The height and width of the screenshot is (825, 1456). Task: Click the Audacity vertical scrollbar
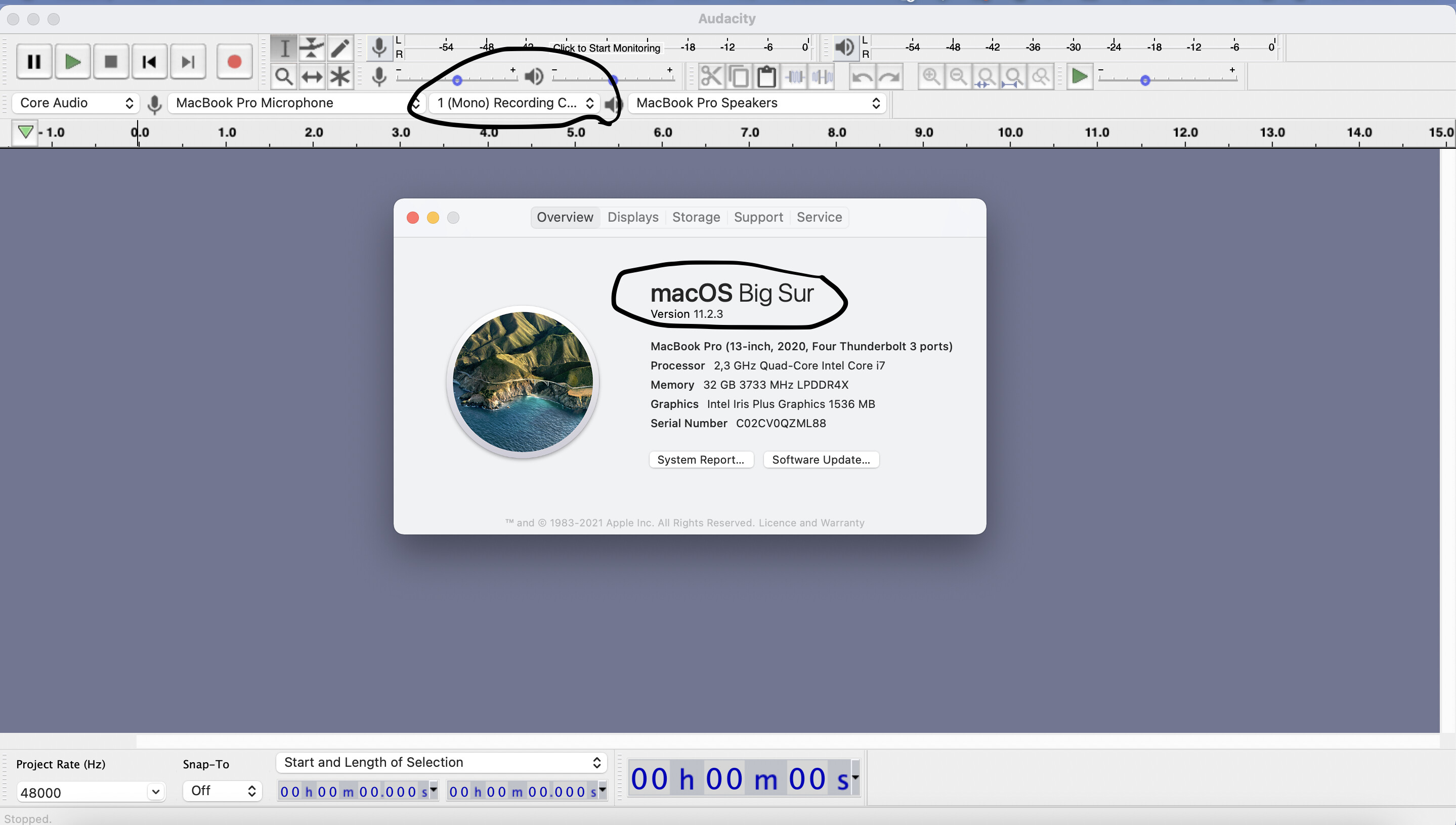1447,440
